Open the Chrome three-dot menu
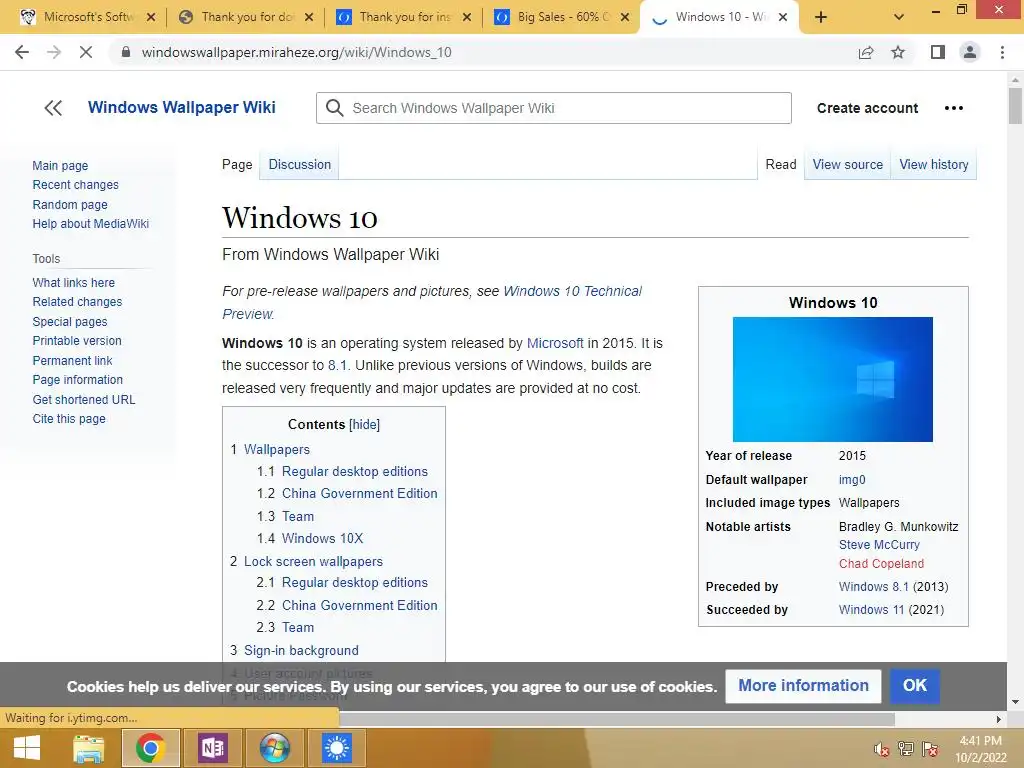 click(1002, 52)
